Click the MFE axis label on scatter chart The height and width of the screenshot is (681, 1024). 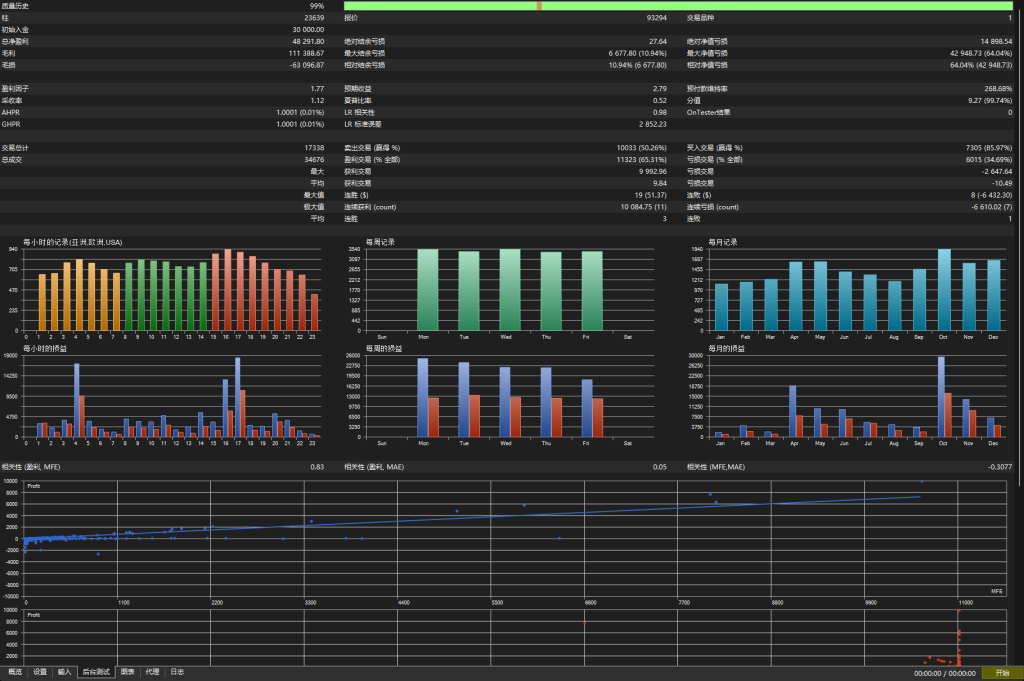tap(997, 591)
